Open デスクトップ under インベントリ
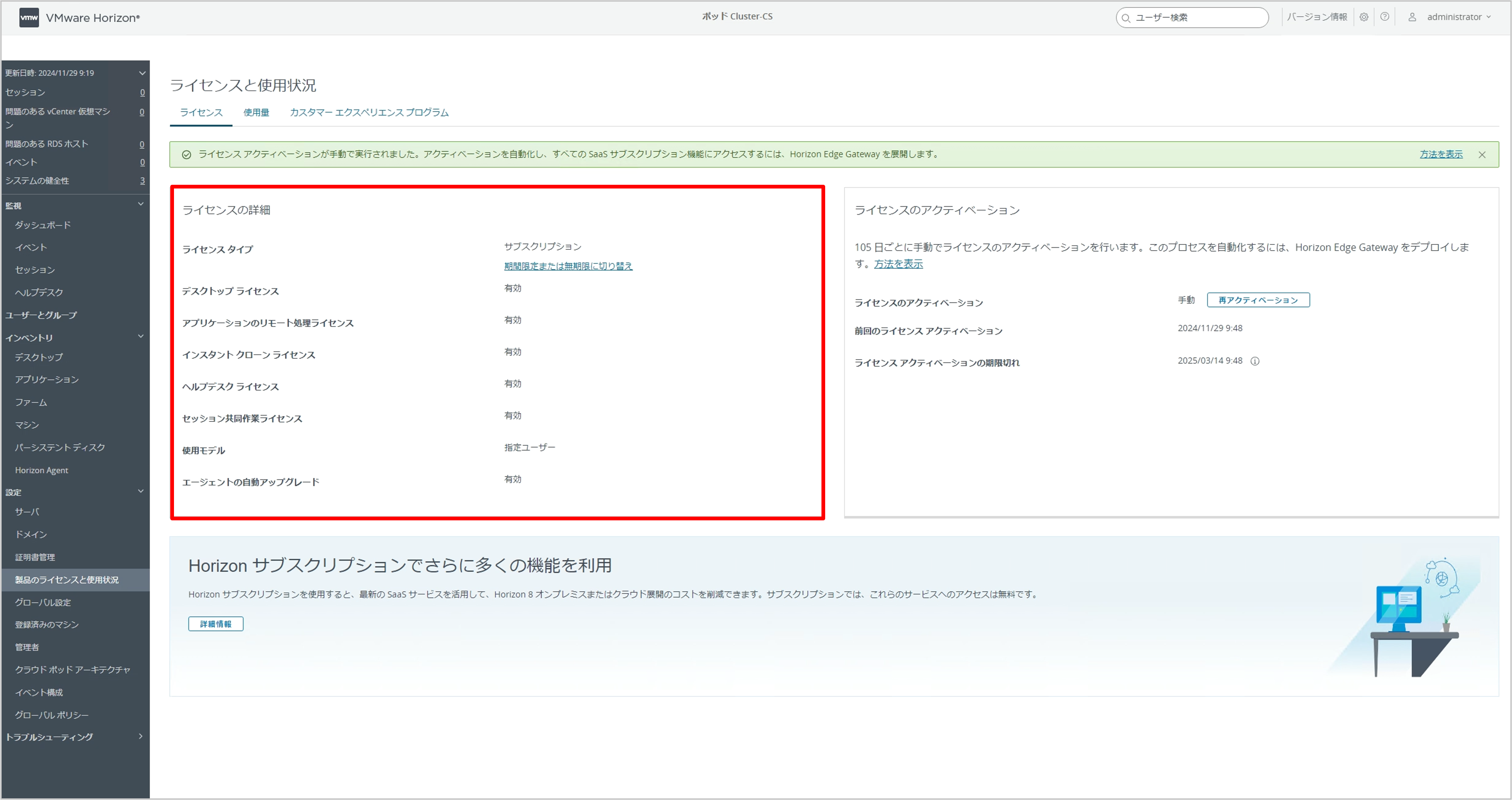The height and width of the screenshot is (800, 1512). [39, 357]
